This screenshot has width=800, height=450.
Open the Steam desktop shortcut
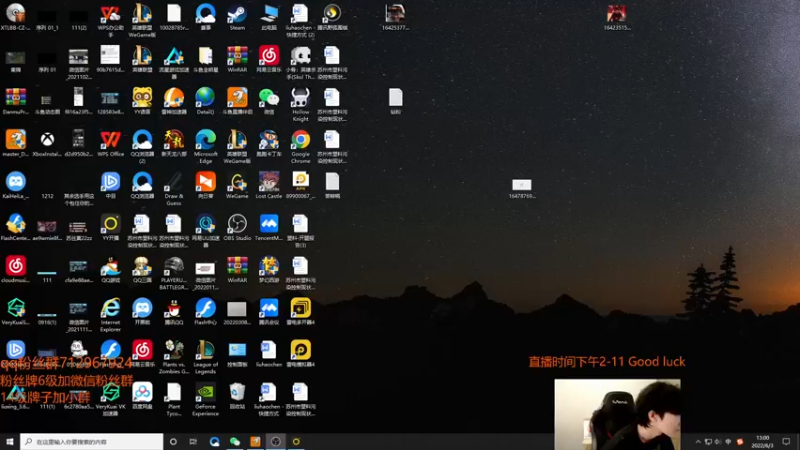click(237, 17)
